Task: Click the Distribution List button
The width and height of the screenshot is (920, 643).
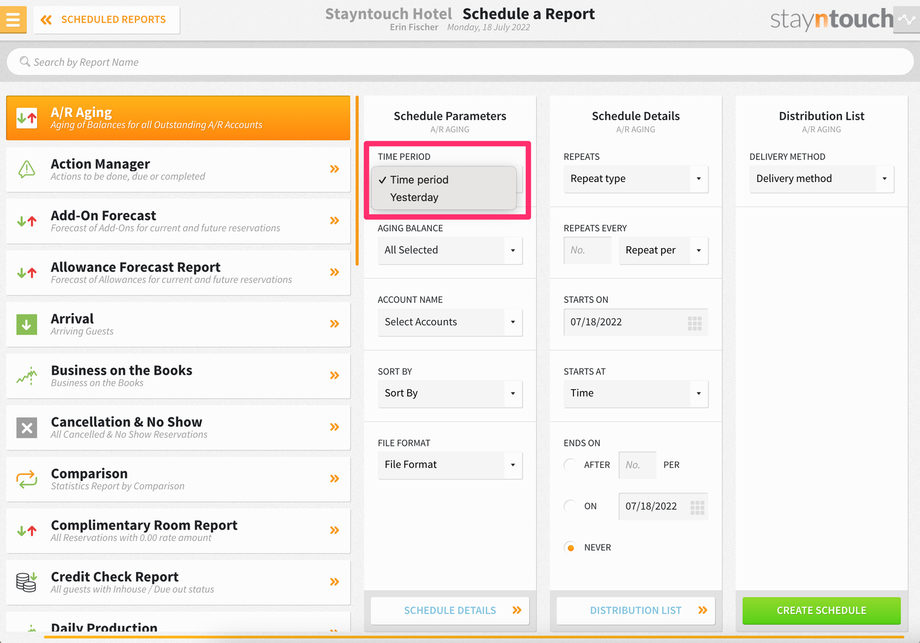Action: [x=636, y=611]
